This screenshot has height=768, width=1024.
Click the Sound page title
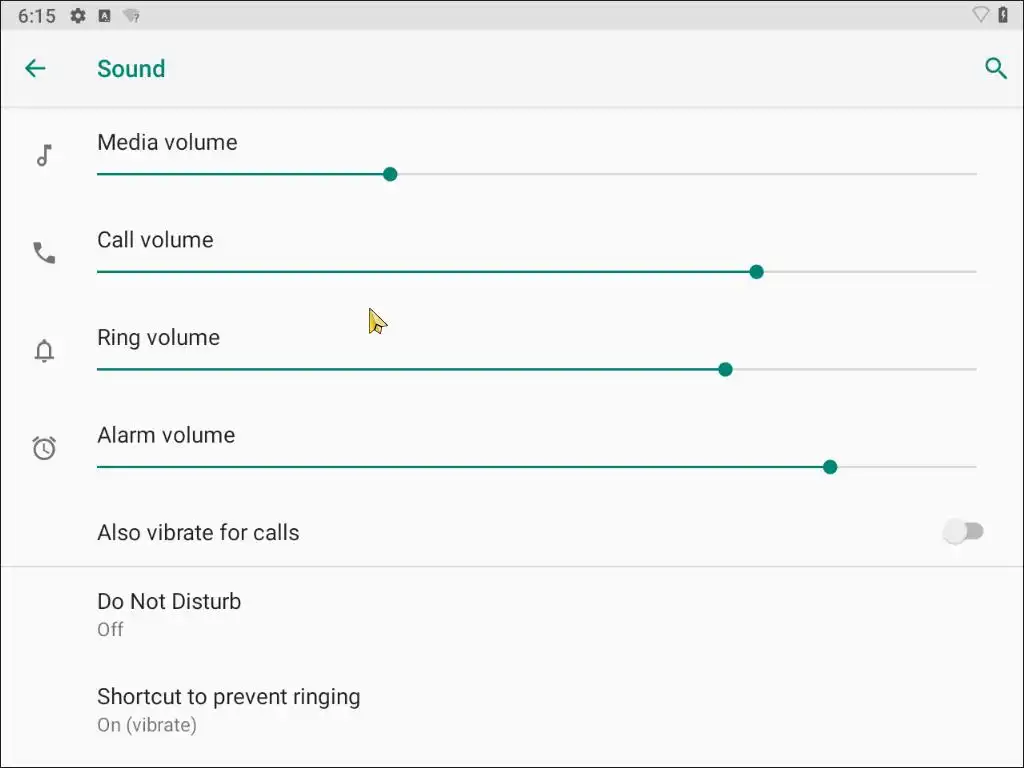[x=131, y=69]
